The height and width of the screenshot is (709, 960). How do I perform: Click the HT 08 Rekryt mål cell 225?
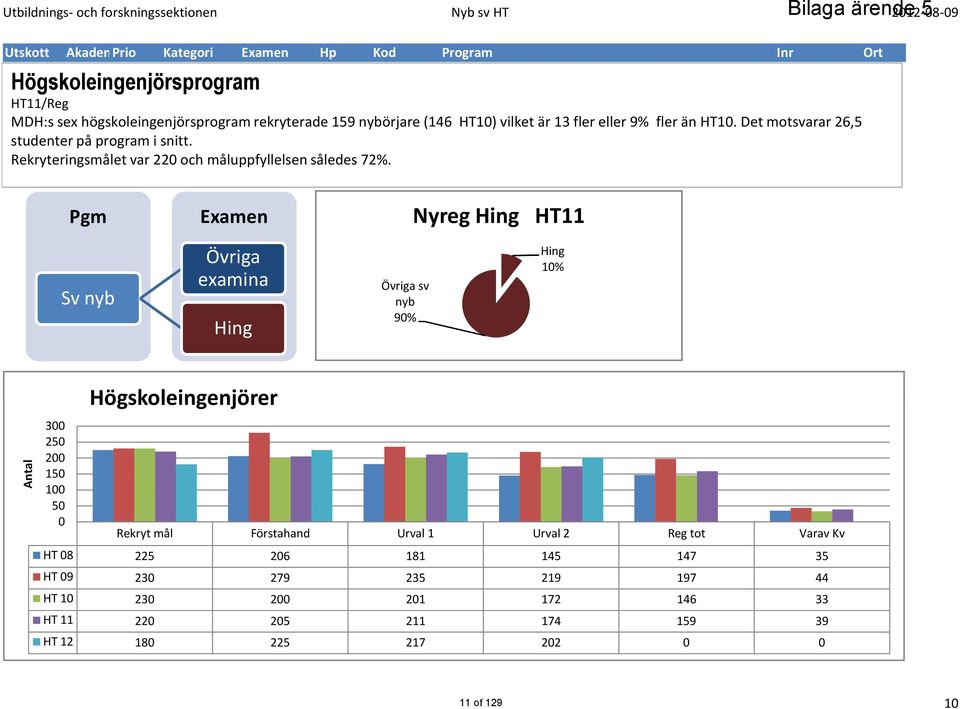pos(144,556)
